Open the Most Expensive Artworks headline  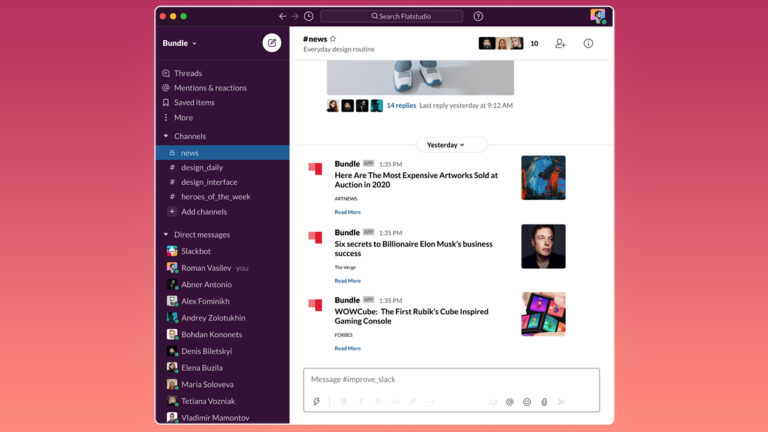416,180
